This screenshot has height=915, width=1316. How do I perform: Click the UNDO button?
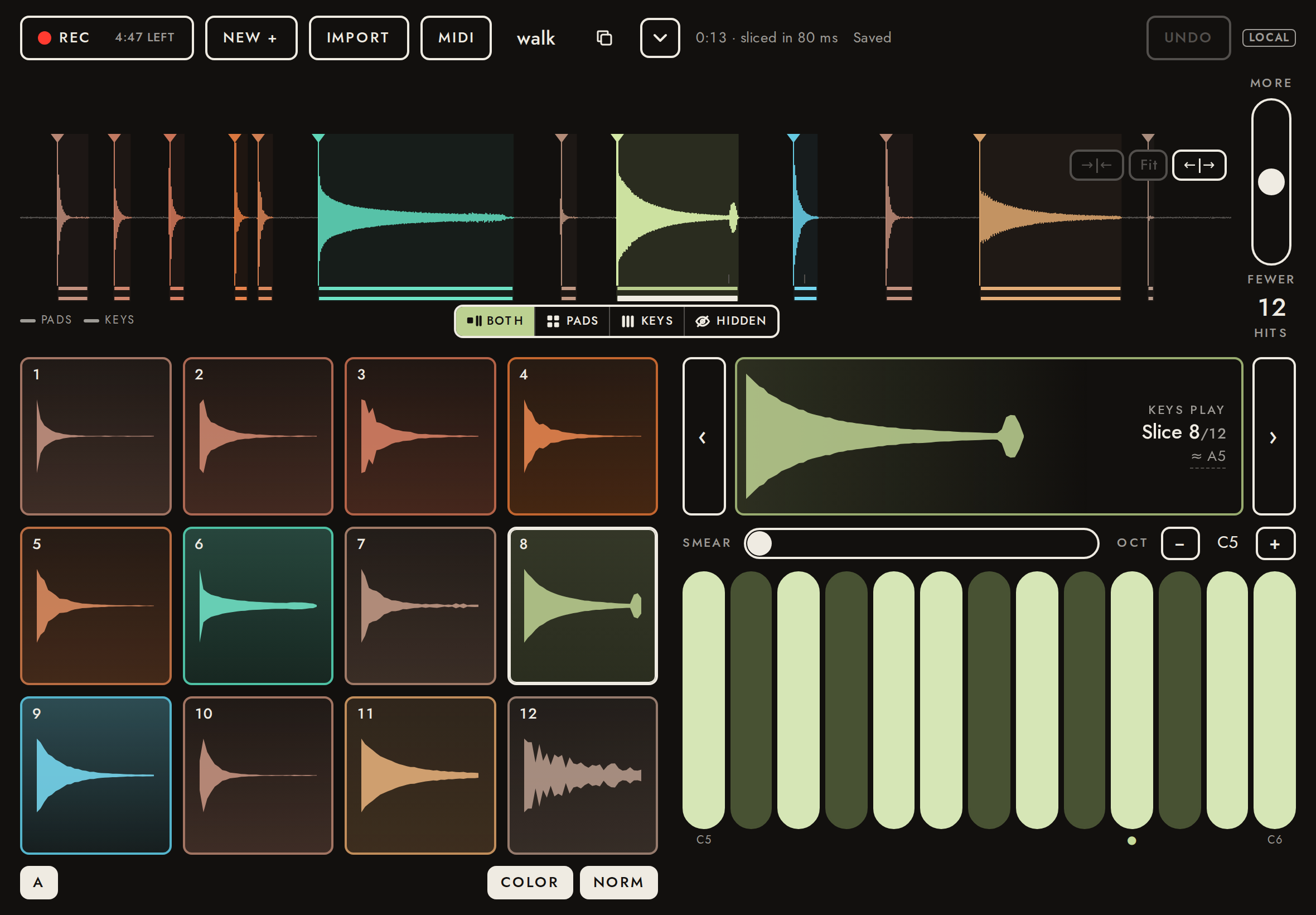(x=1188, y=38)
